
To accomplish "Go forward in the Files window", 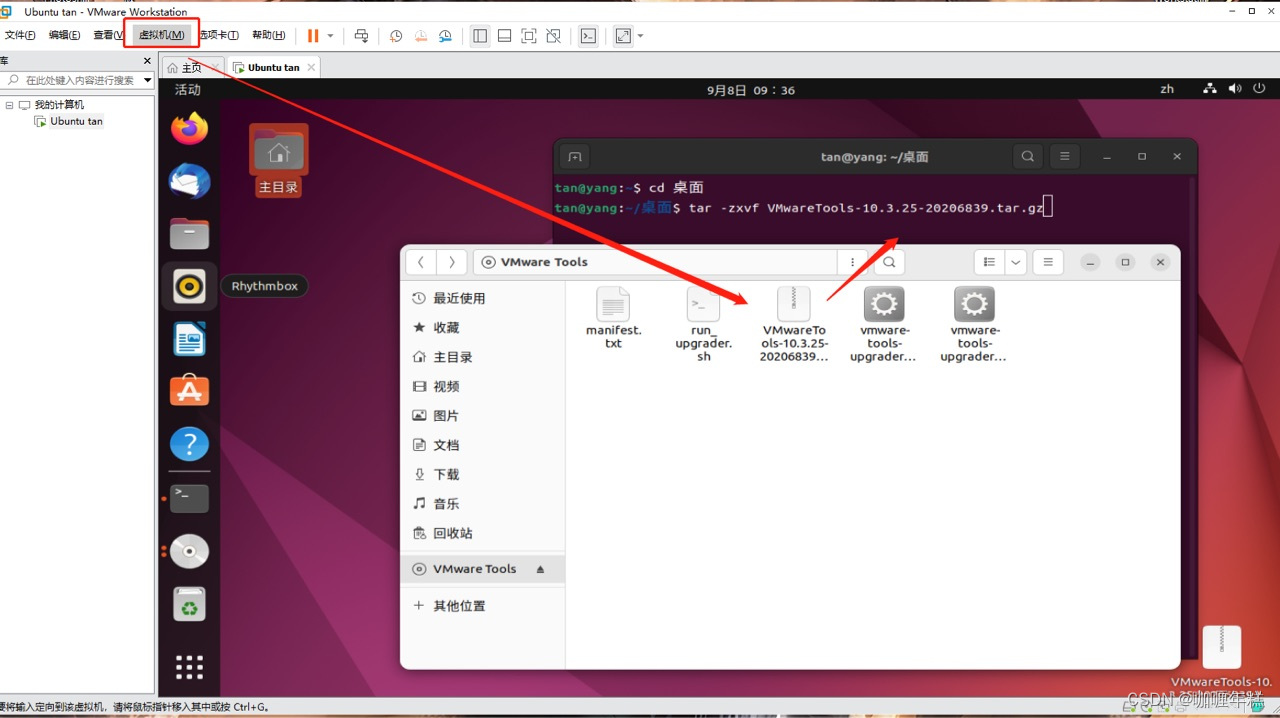I will [x=452, y=262].
